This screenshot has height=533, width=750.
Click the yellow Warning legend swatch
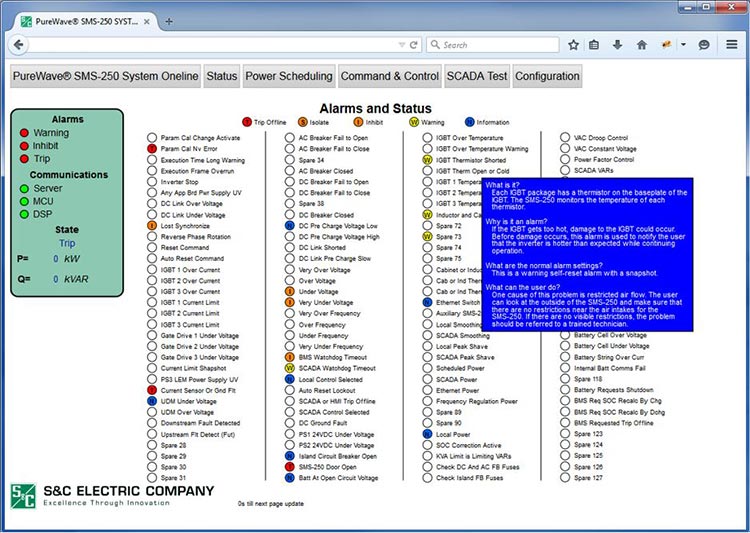(414, 122)
